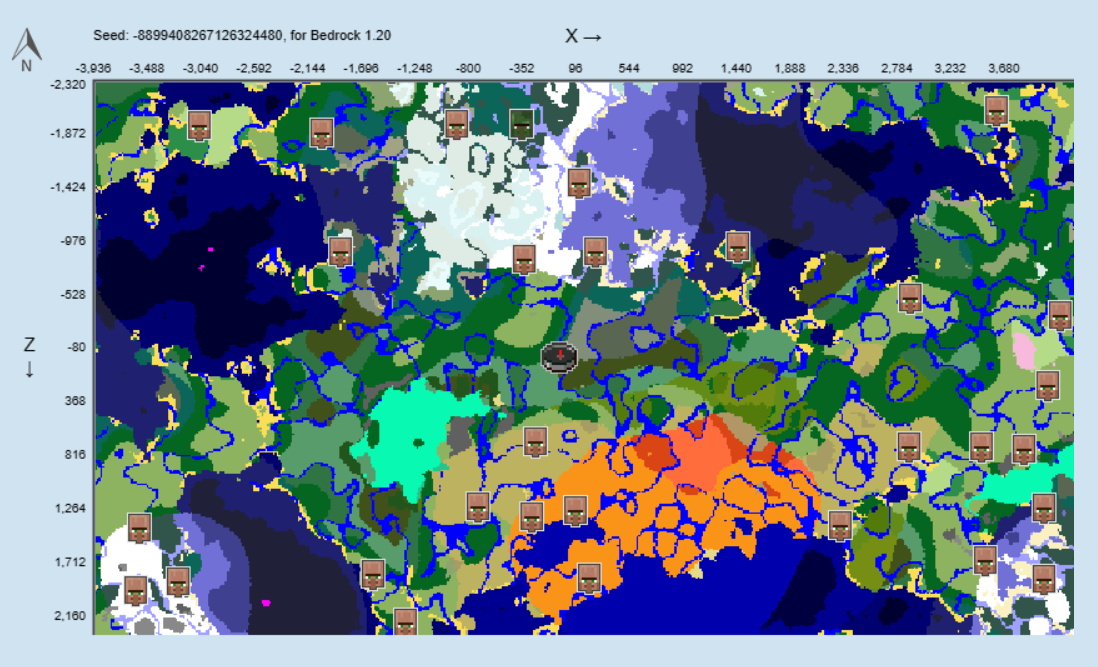Click the -3,936 coordinate label on the X axis

[x=94, y=66]
